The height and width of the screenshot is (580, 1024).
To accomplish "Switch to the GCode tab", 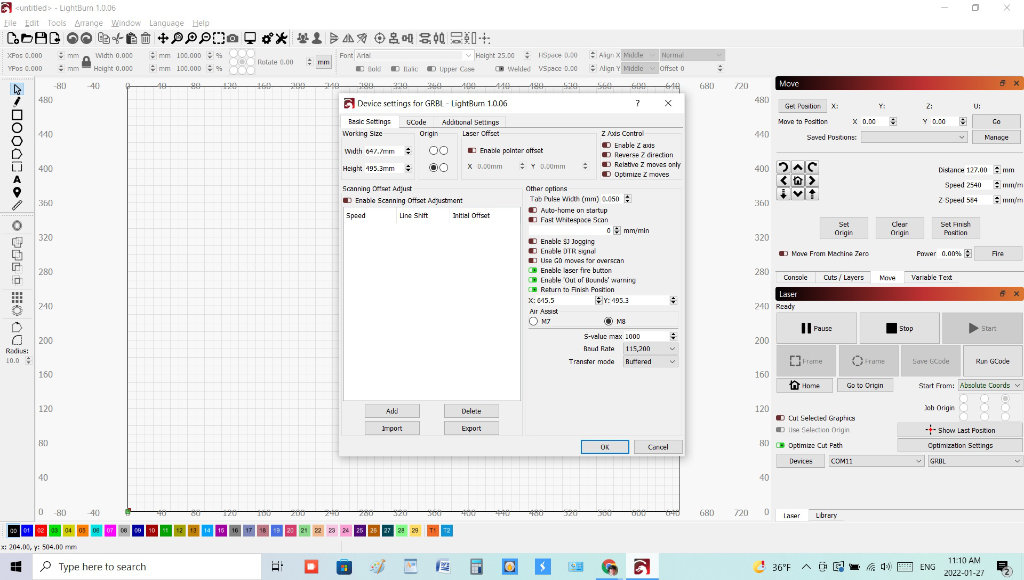I will [x=416, y=122].
